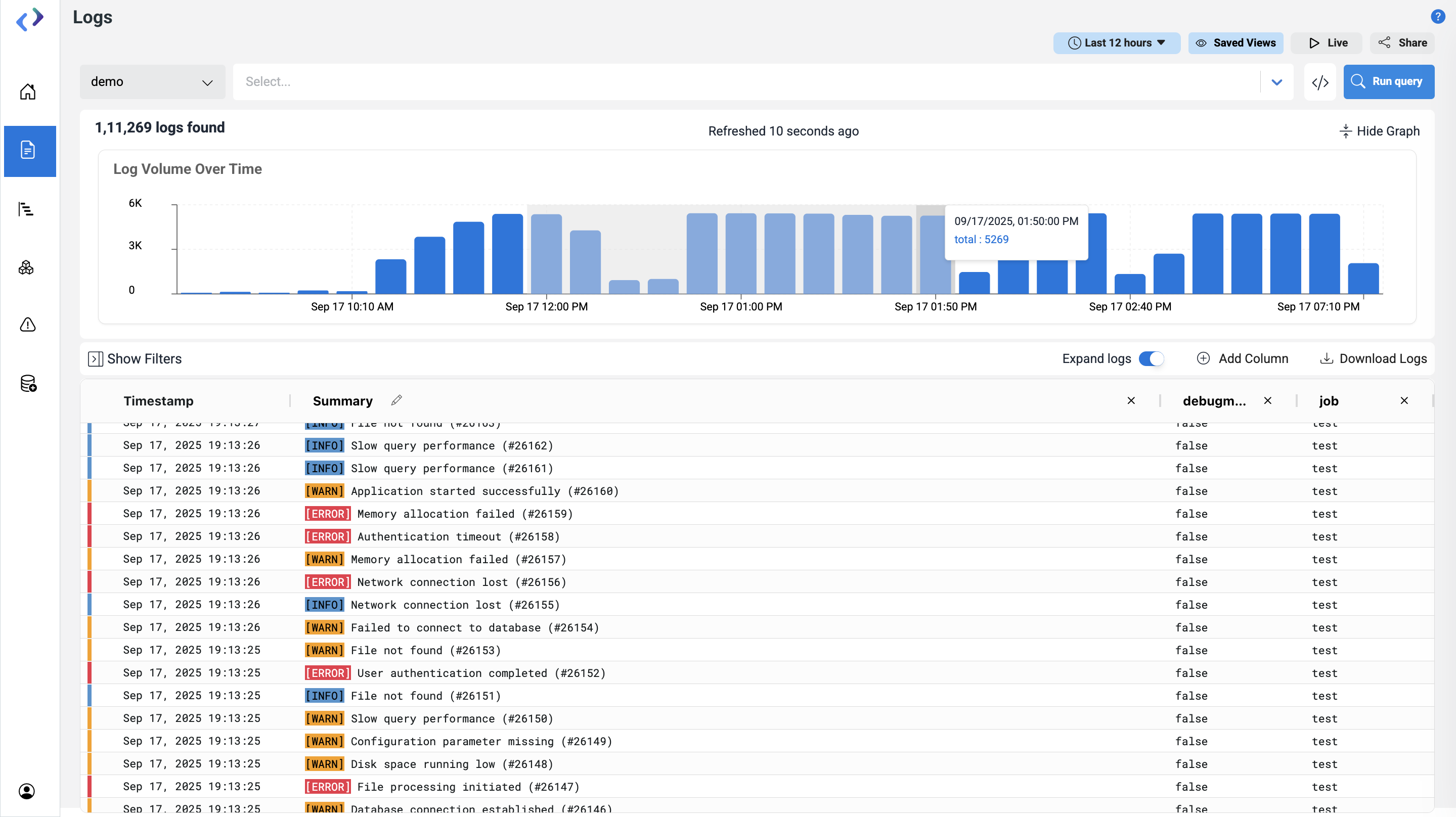The image size is (1456, 817).
Task: Click Download Logs
Action: tap(1373, 359)
